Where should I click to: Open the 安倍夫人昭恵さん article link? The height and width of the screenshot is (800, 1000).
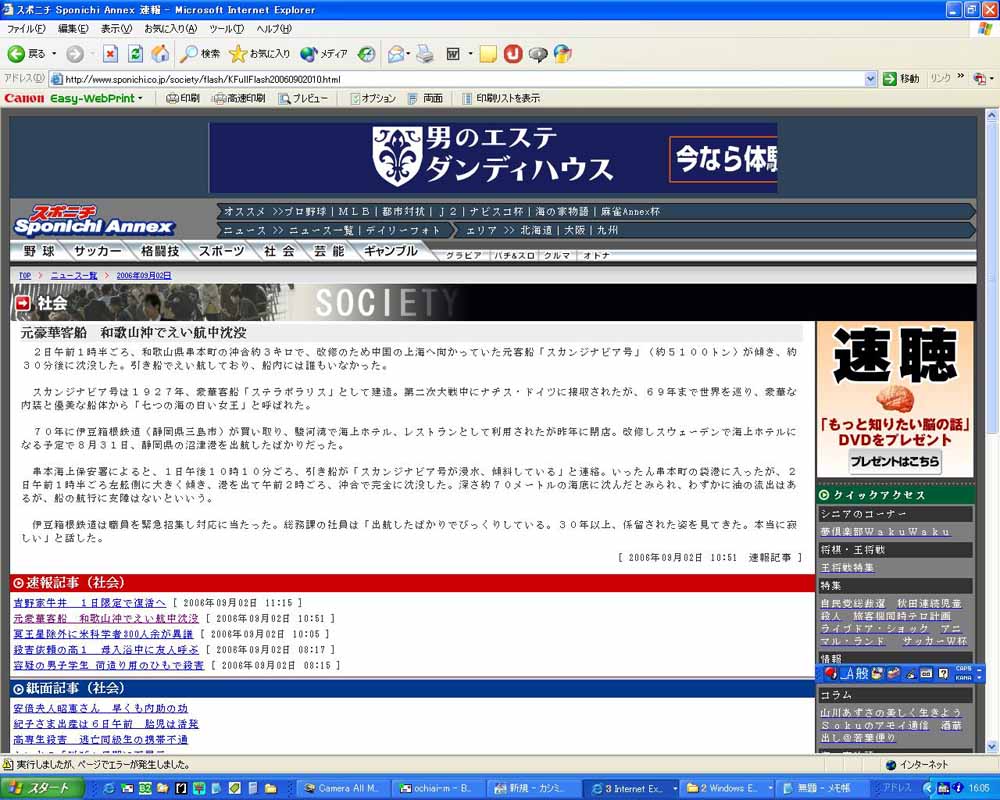tap(101, 708)
